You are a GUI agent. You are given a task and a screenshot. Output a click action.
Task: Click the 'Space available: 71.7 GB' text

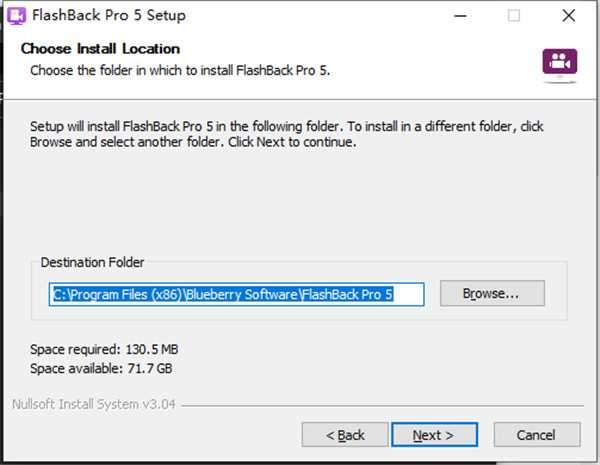(103, 368)
